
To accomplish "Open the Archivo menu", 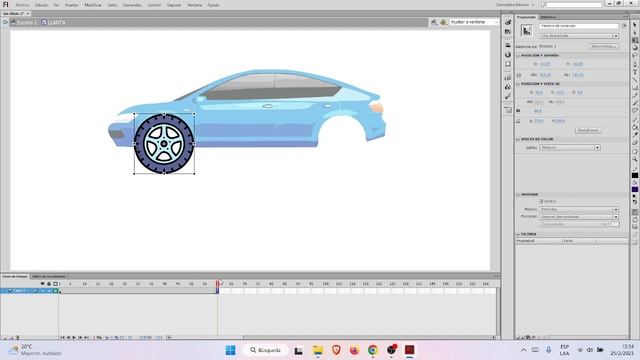I will pos(22,5).
